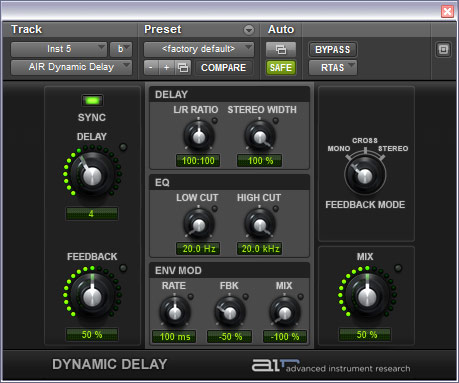Click the DELAY knob automation LED
Viewport: 459px width, 383px height.
coord(123,147)
